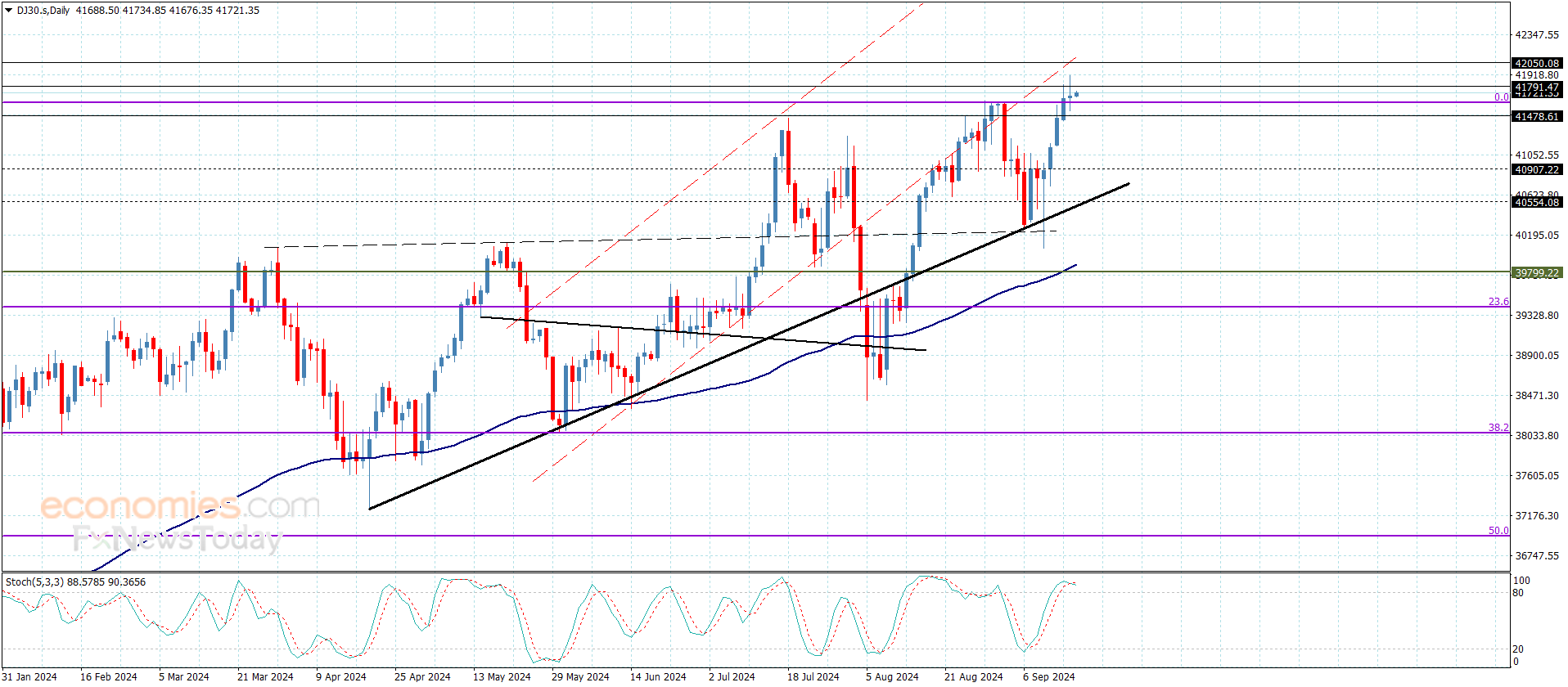The width and height of the screenshot is (1568, 687).
Task: Select the 41052.55 price axis value
Action: point(1537,155)
